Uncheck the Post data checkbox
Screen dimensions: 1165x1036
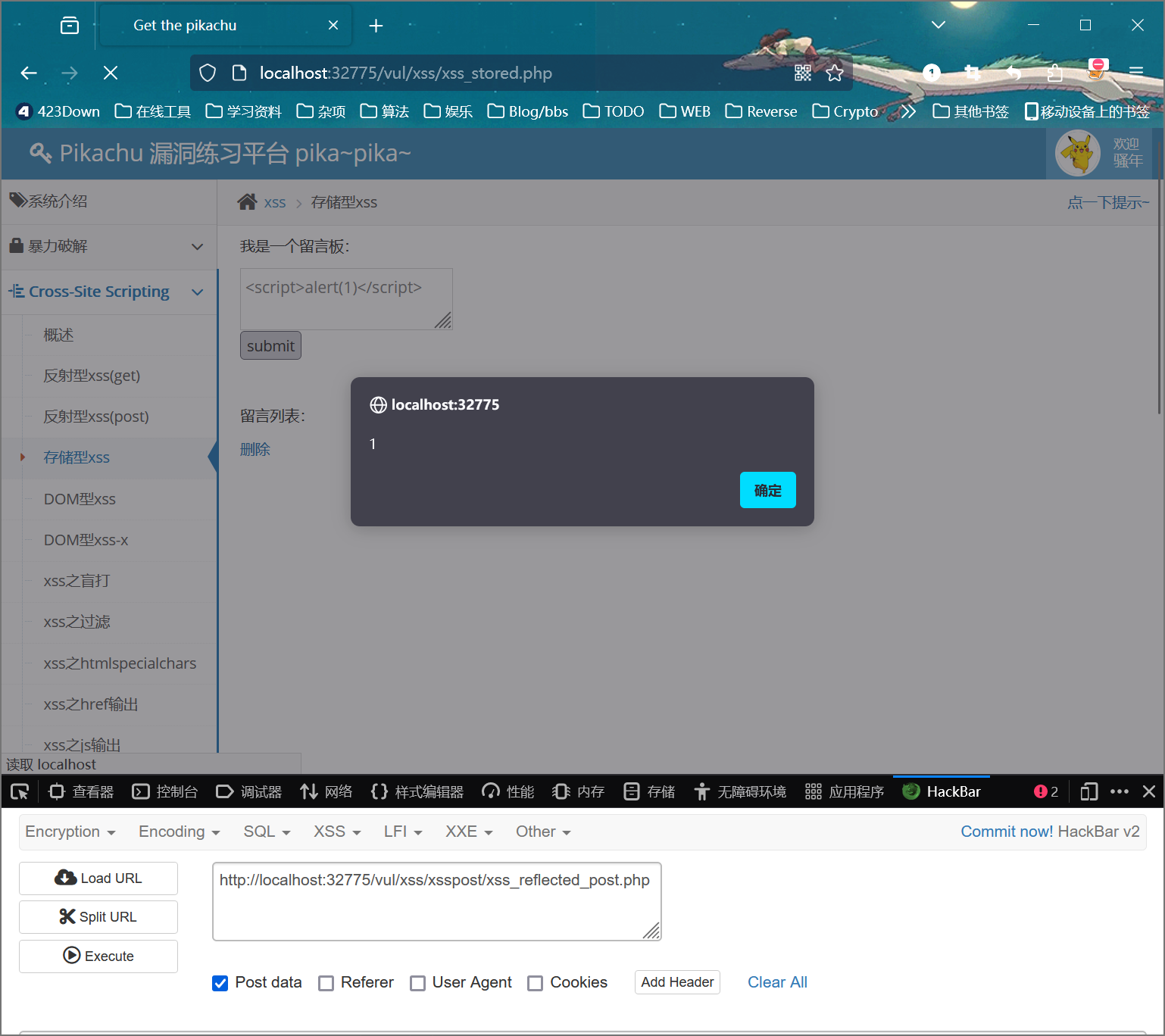click(x=220, y=983)
